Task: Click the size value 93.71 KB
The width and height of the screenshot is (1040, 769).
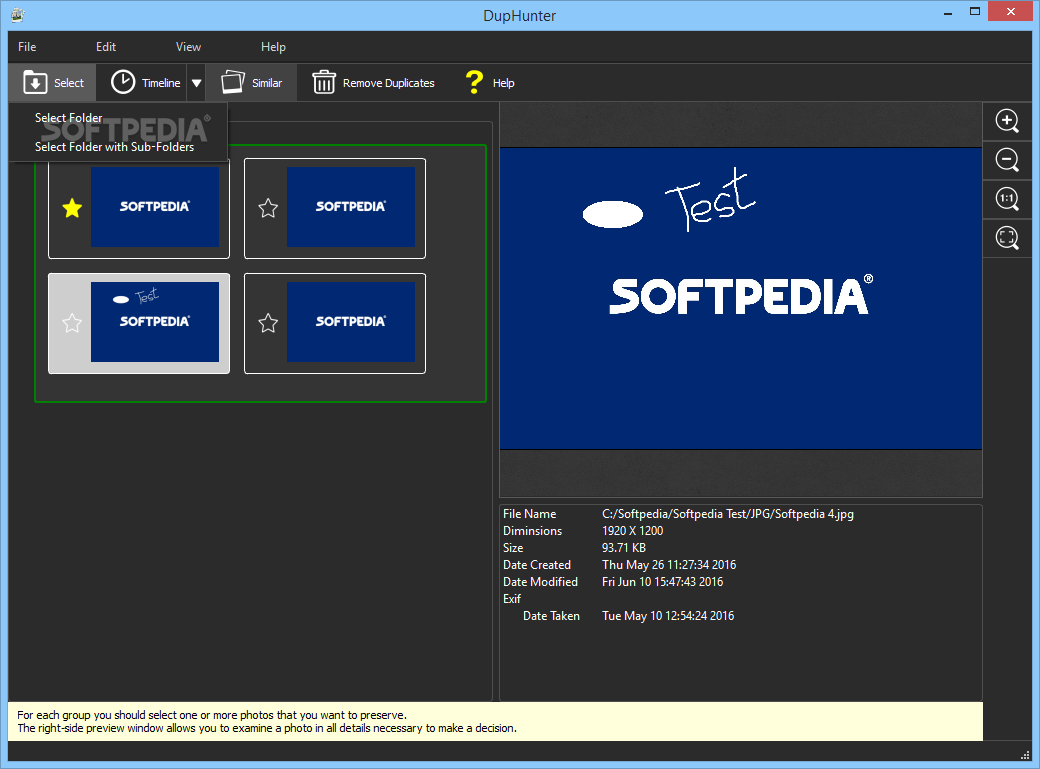Action: [x=623, y=548]
